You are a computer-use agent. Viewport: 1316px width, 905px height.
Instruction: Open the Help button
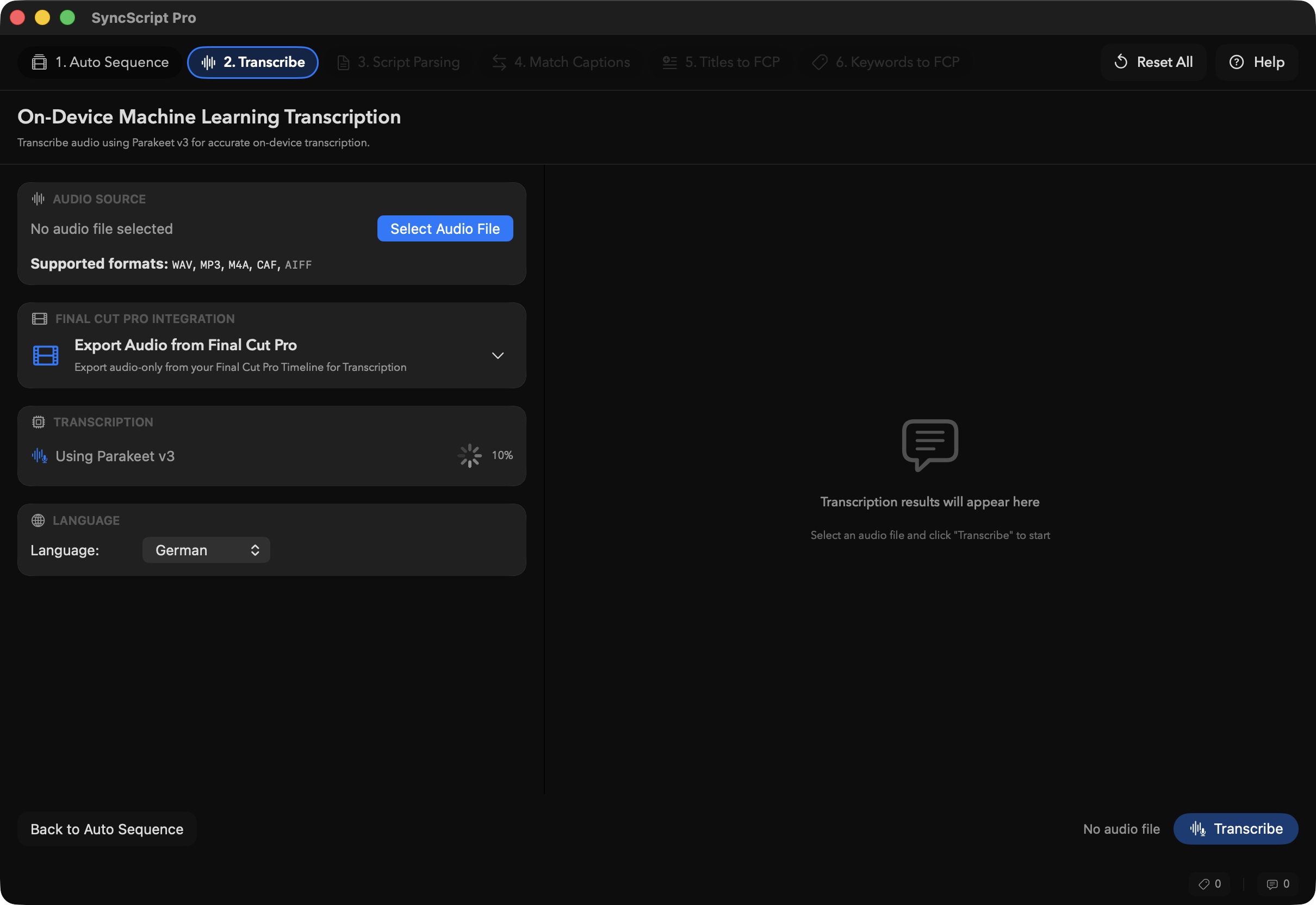(1257, 63)
